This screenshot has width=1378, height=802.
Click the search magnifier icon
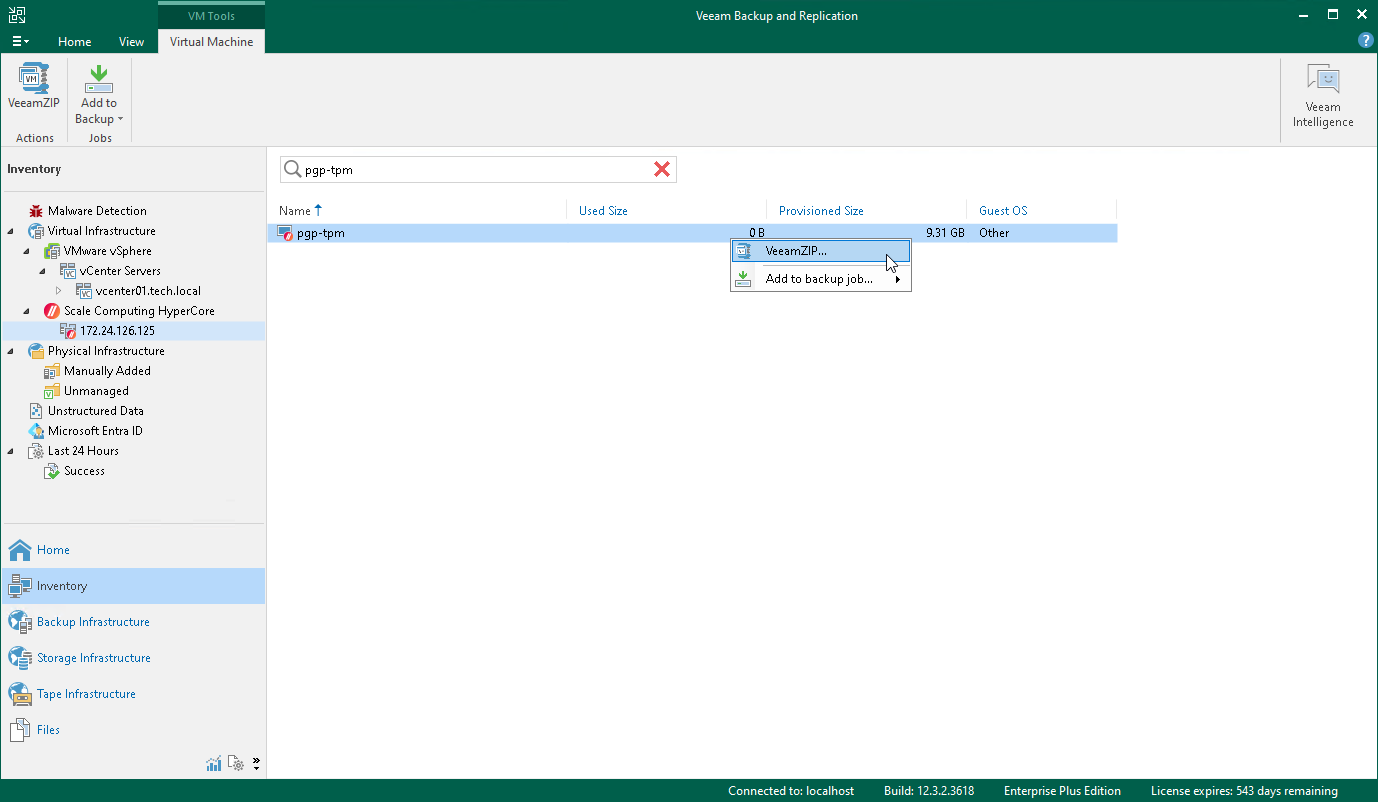[292, 170]
